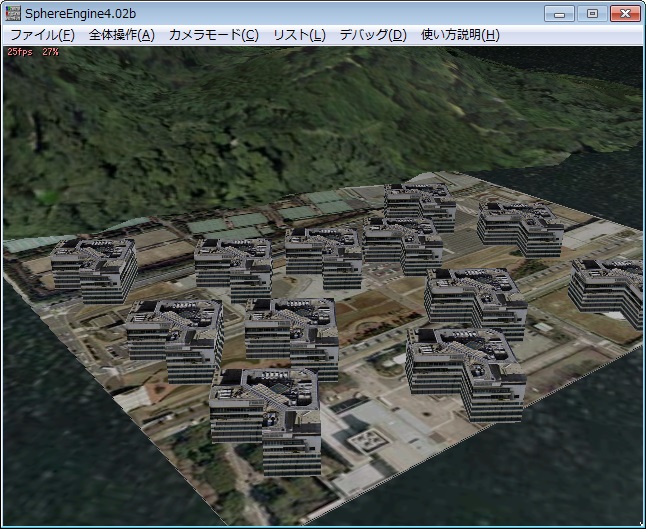Viewport: 646px width, 529px height.
Task: Click the 25fps counter text
Action: click(20, 52)
